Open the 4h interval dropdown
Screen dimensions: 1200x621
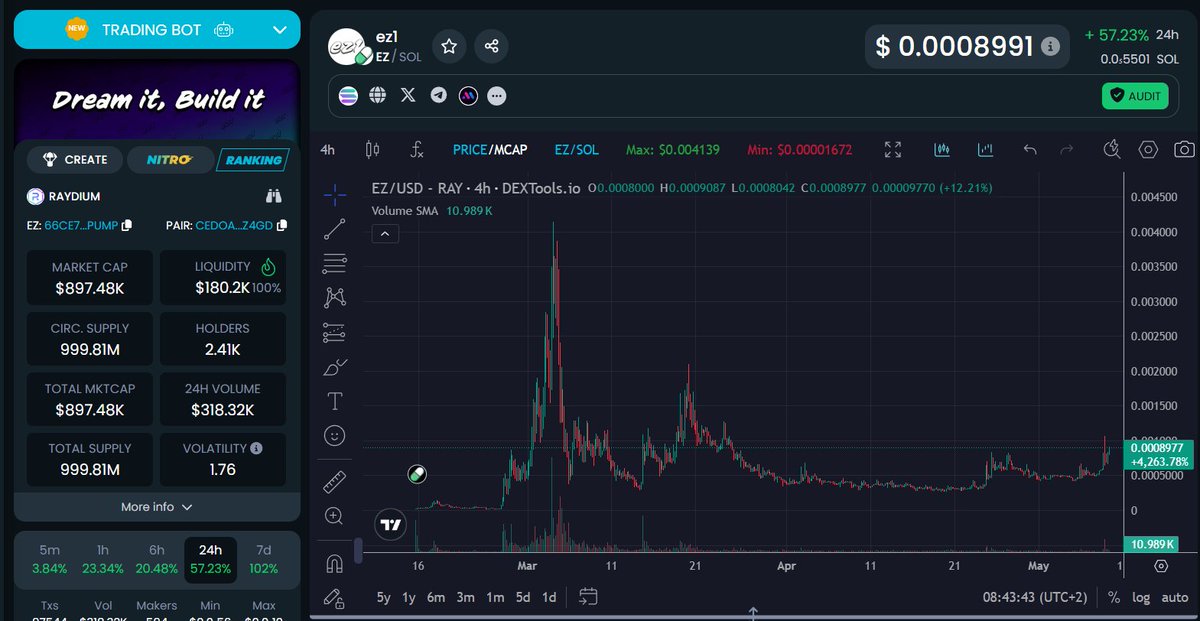(x=328, y=150)
